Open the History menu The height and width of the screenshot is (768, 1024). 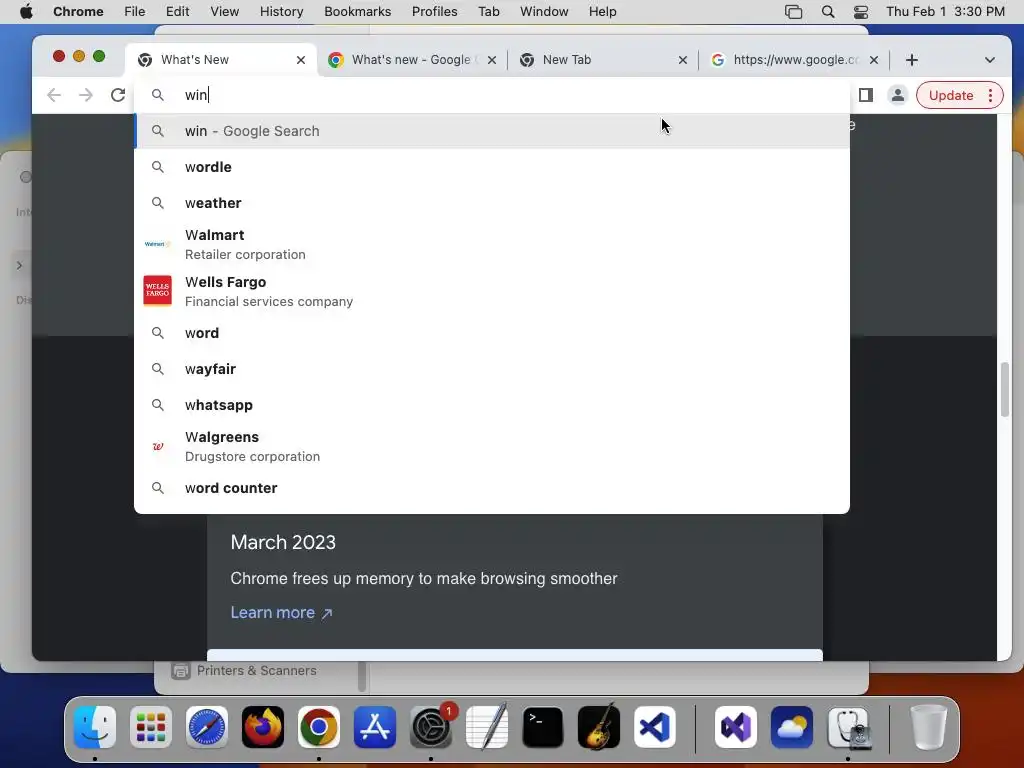pos(281,12)
